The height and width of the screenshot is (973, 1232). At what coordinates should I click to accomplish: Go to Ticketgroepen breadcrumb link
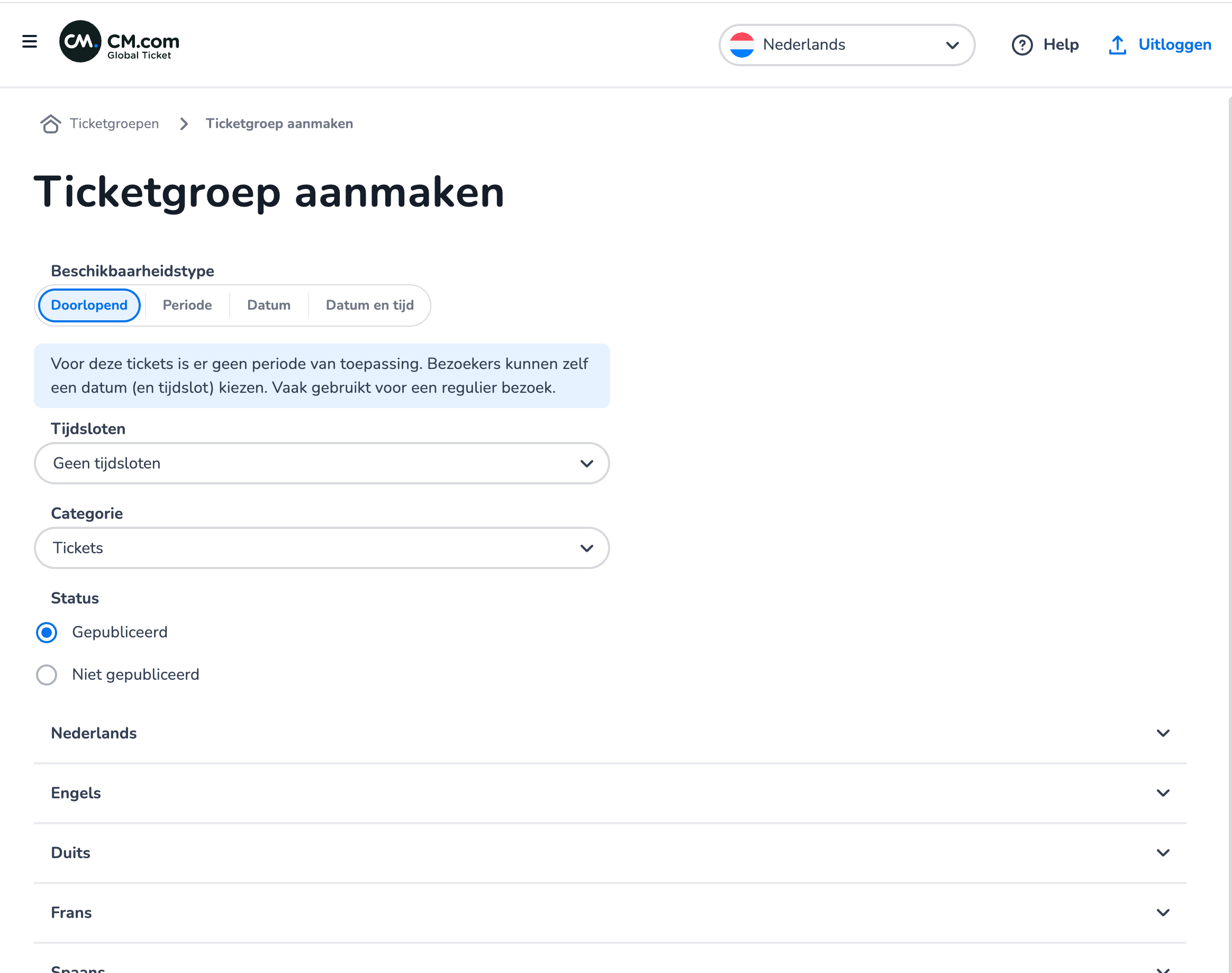tap(114, 124)
